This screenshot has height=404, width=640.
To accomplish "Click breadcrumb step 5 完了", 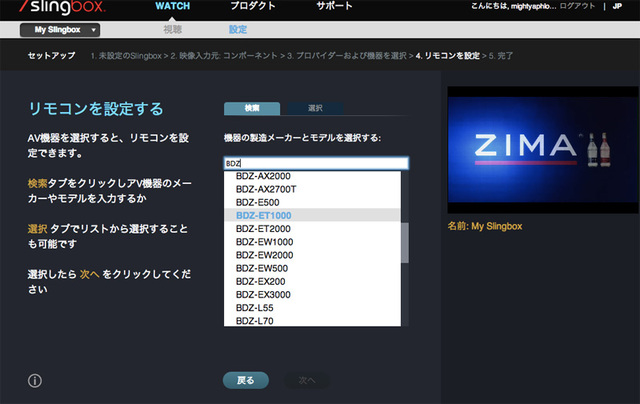I will pyautogui.click(x=500, y=56).
